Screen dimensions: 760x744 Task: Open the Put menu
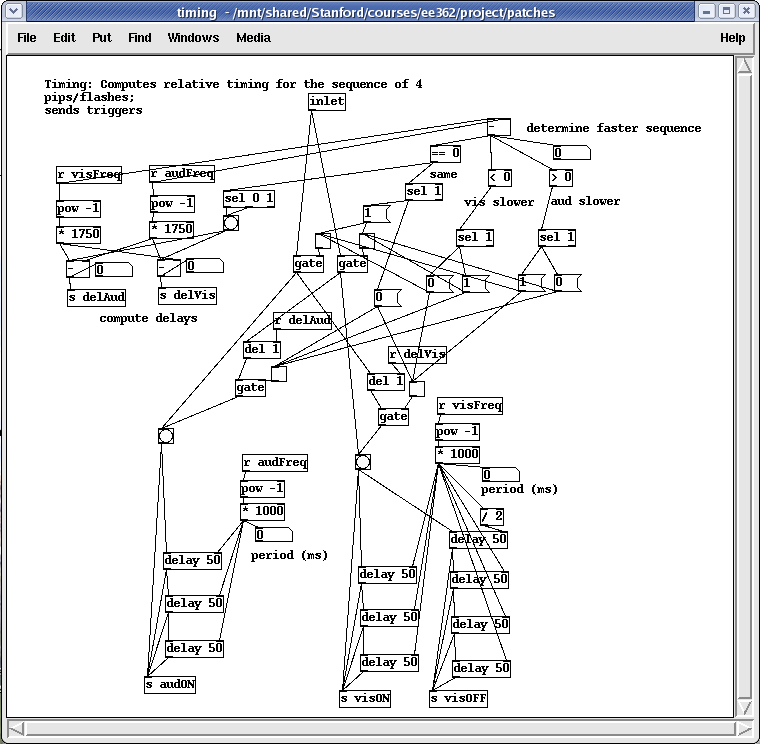[x=102, y=38]
